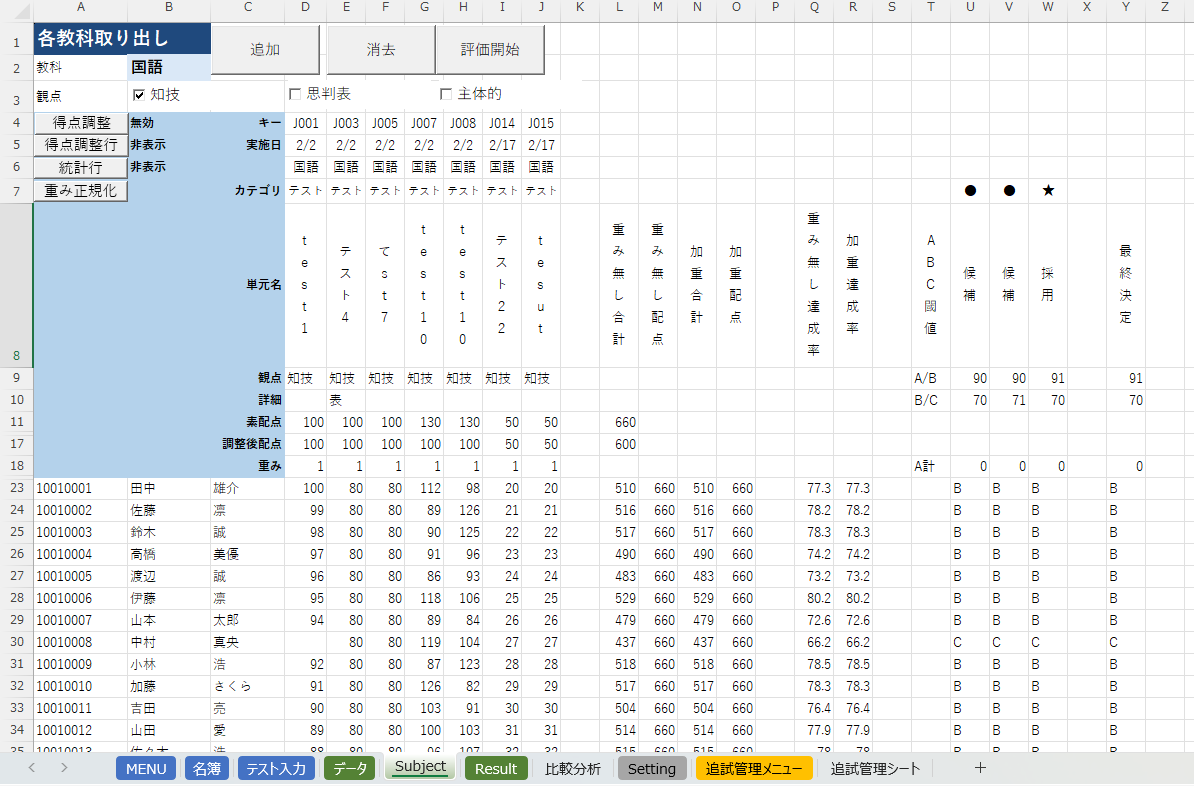This screenshot has width=1194, height=786.
Task: Start evaluation with 評価開始 button
Action: [489, 50]
